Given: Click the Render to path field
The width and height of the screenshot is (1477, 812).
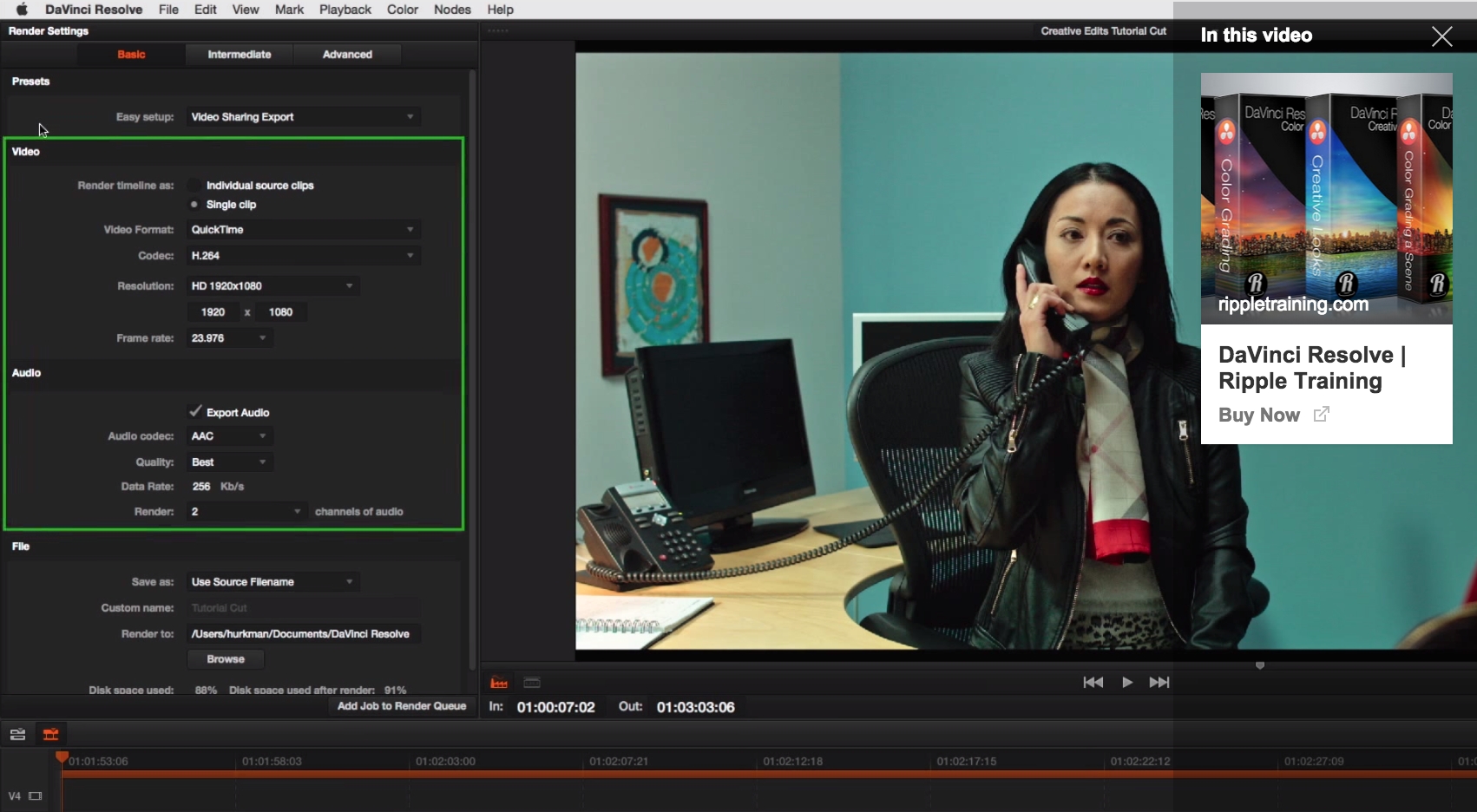Looking at the screenshot, I should tap(303, 634).
